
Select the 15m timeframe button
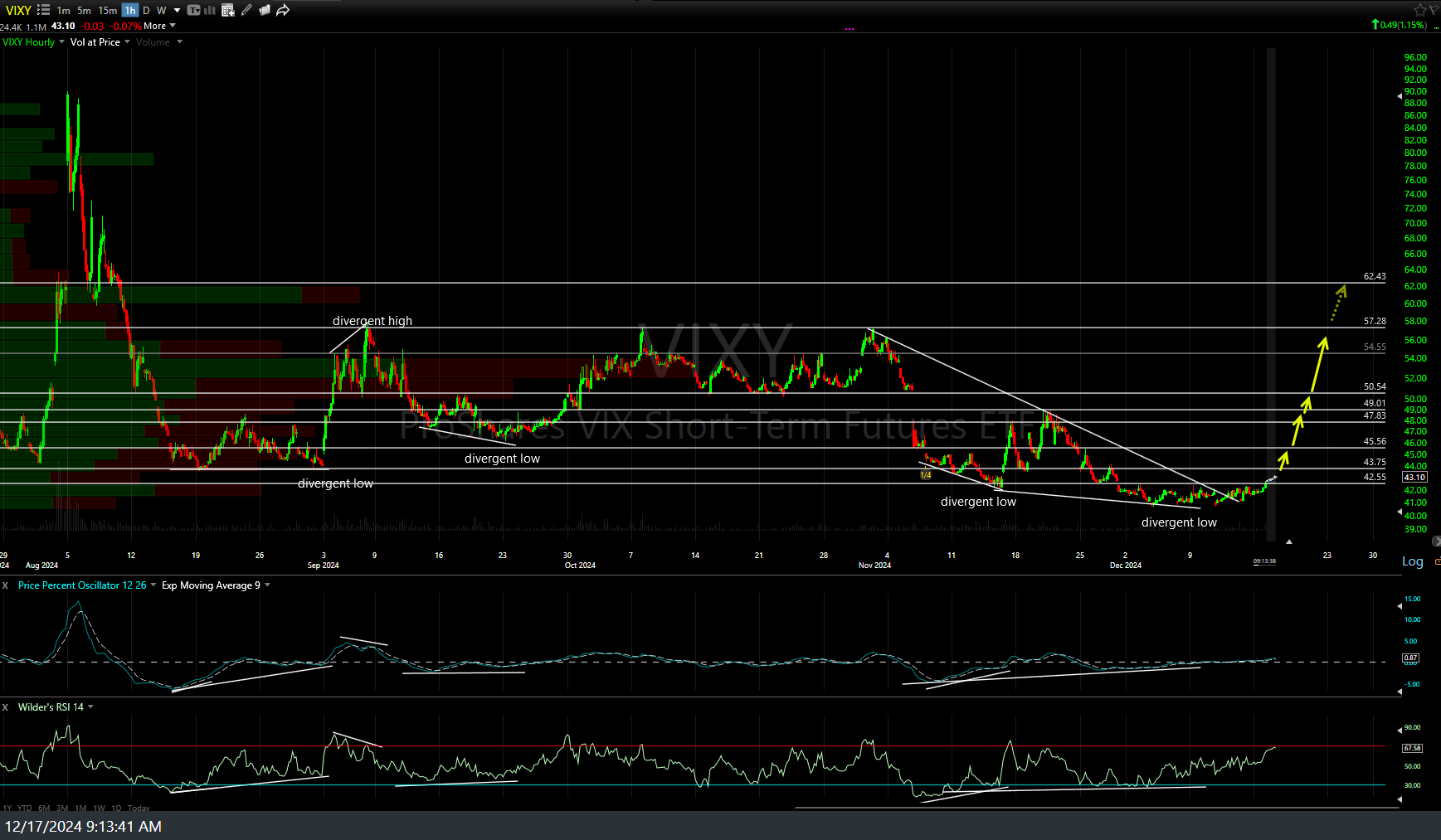[x=108, y=11]
